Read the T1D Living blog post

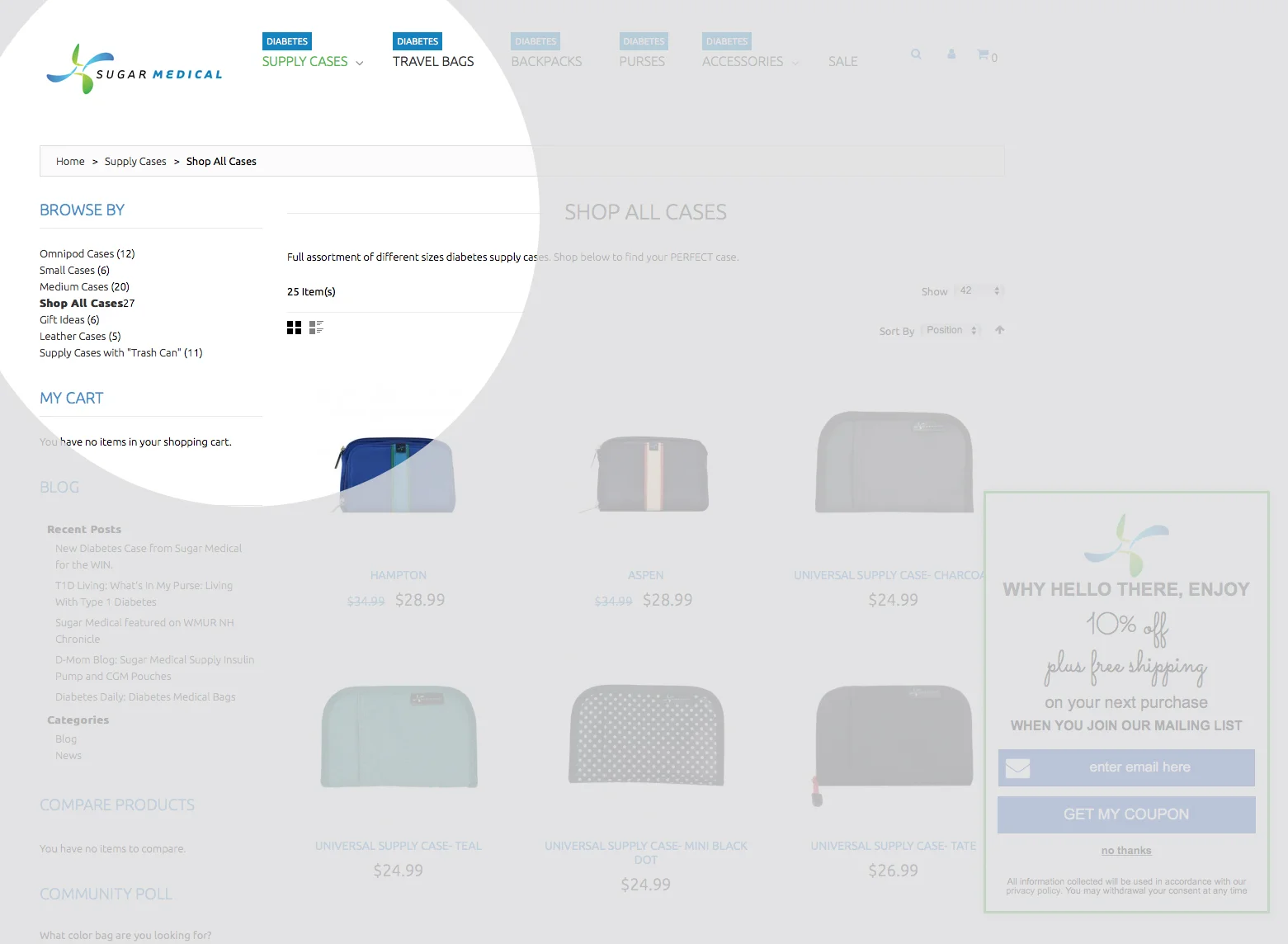tap(144, 594)
